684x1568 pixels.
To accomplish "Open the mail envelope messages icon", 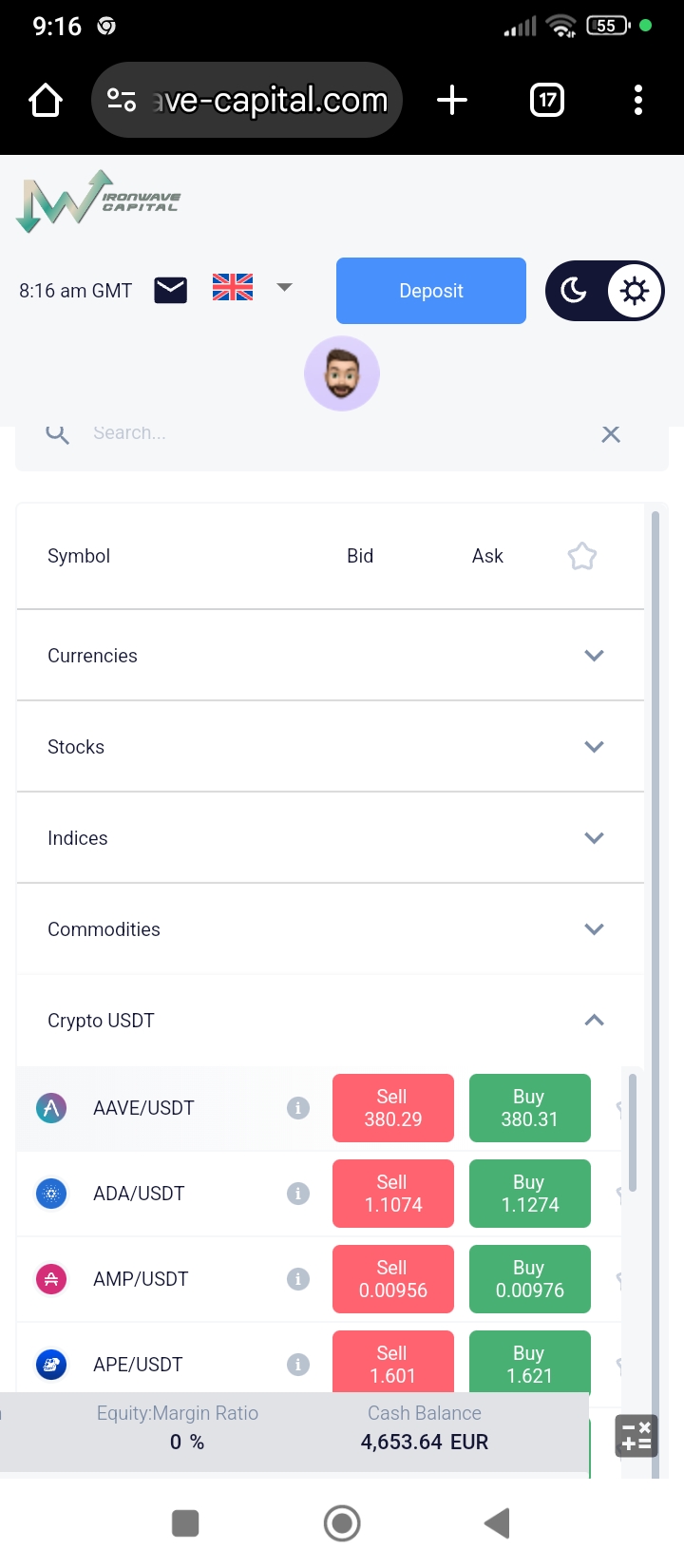I will 171,290.
